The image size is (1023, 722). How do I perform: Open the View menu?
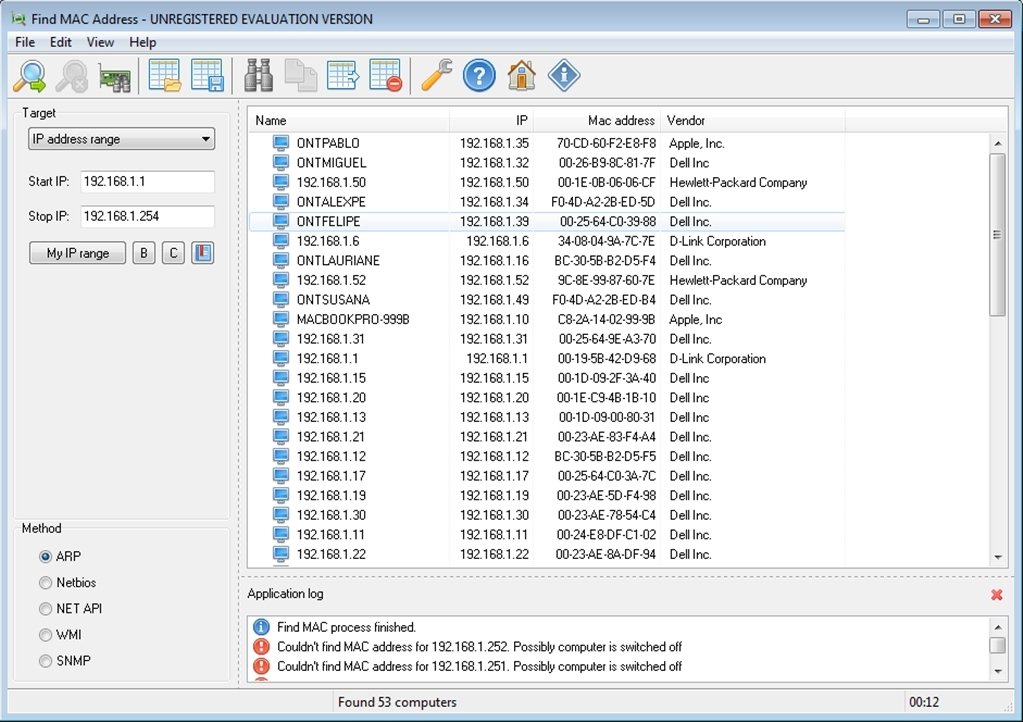100,42
